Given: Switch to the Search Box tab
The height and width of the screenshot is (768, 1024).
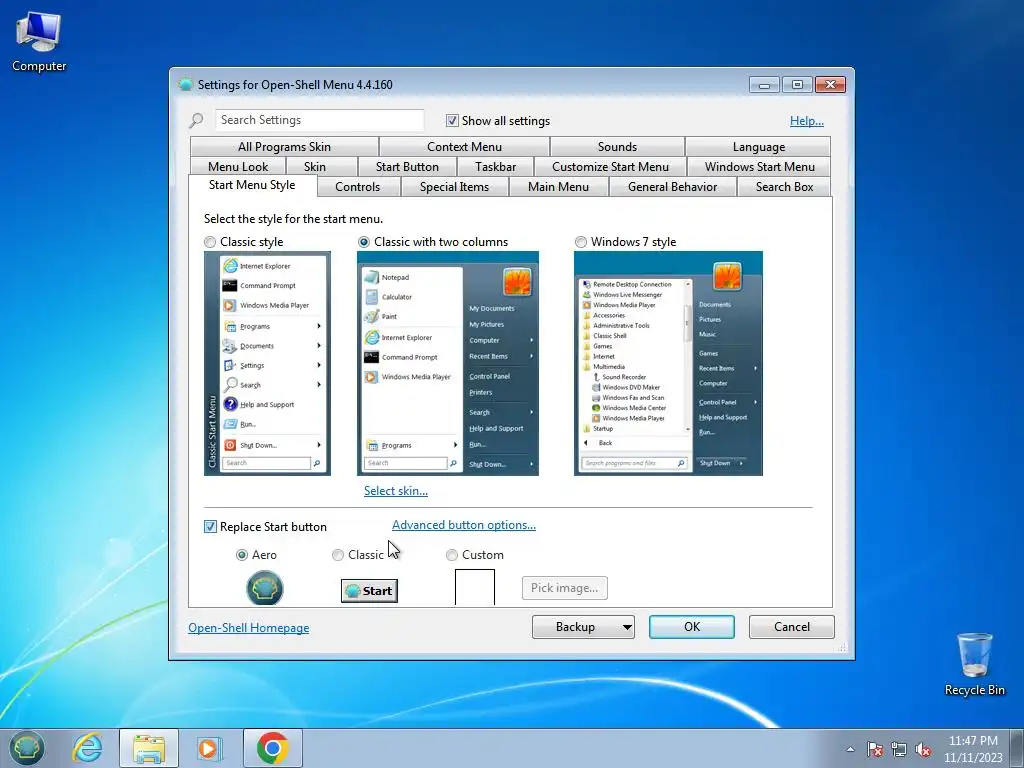Looking at the screenshot, I should 784,187.
